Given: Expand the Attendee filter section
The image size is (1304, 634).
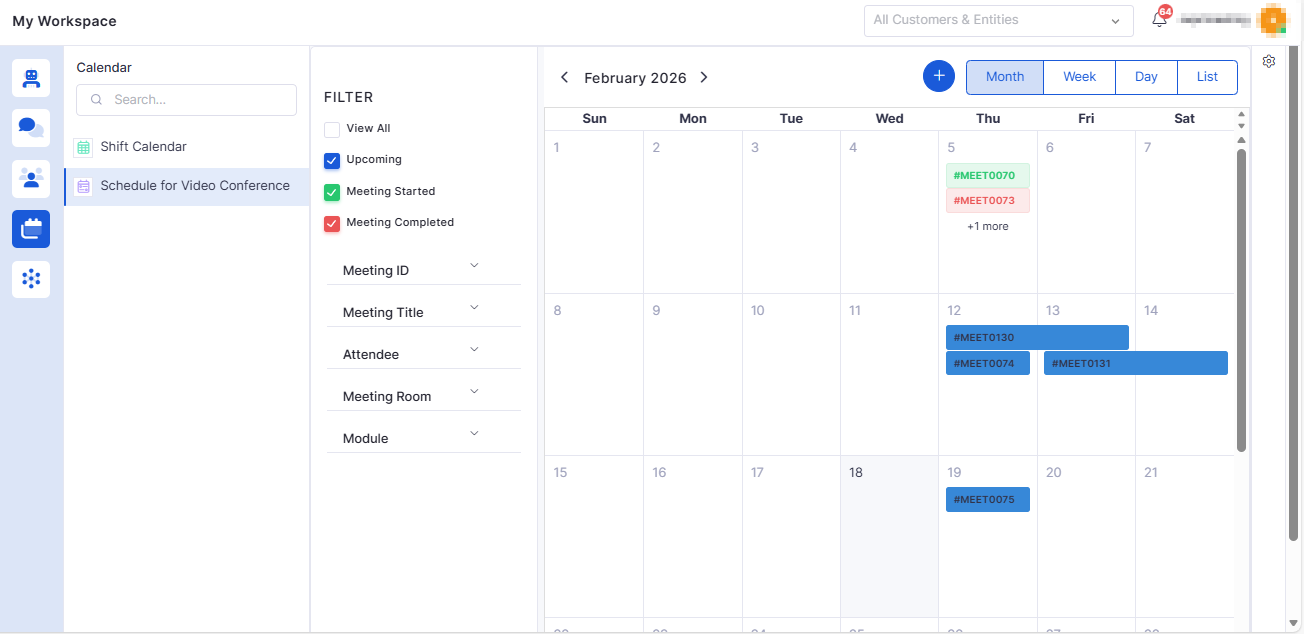Looking at the screenshot, I should [x=423, y=354].
